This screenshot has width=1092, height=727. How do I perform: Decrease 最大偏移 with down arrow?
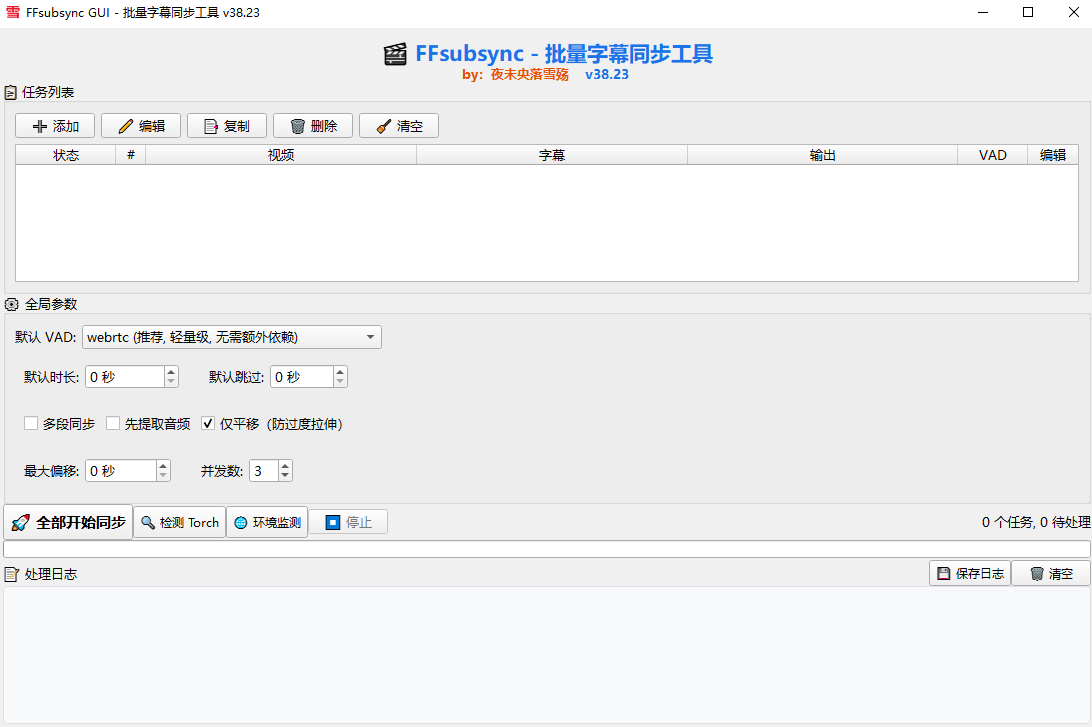(x=163, y=476)
